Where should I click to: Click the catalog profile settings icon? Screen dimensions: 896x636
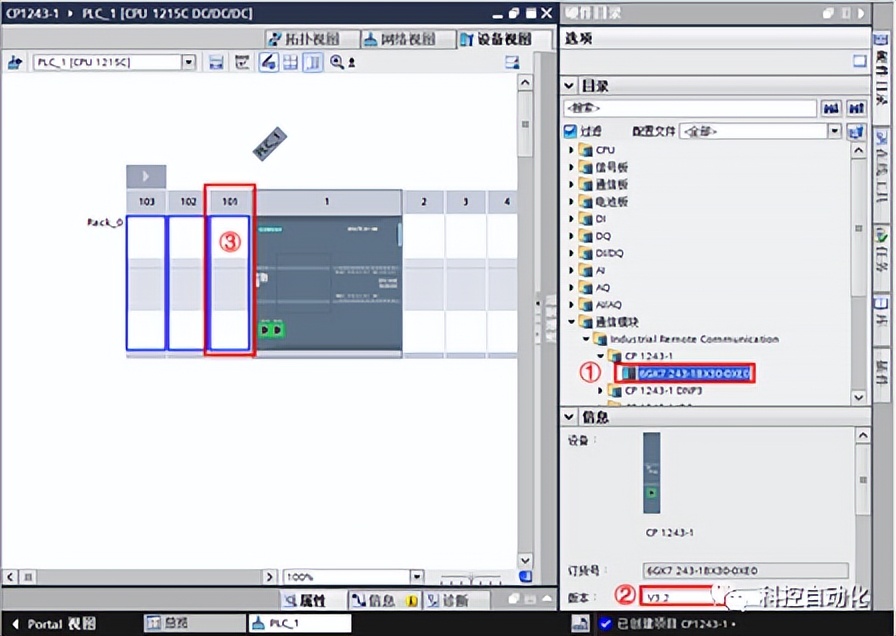(x=855, y=131)
